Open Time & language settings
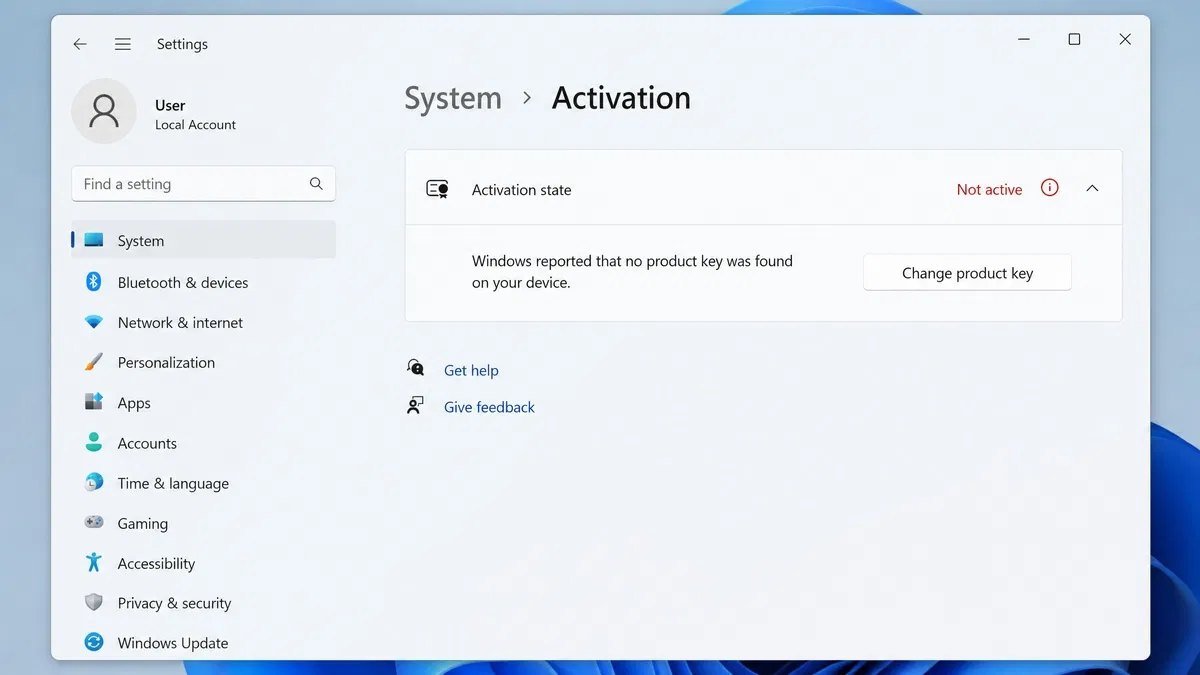Image resolution: width=1200 pixels, height=675 pixels. point(203,482)
